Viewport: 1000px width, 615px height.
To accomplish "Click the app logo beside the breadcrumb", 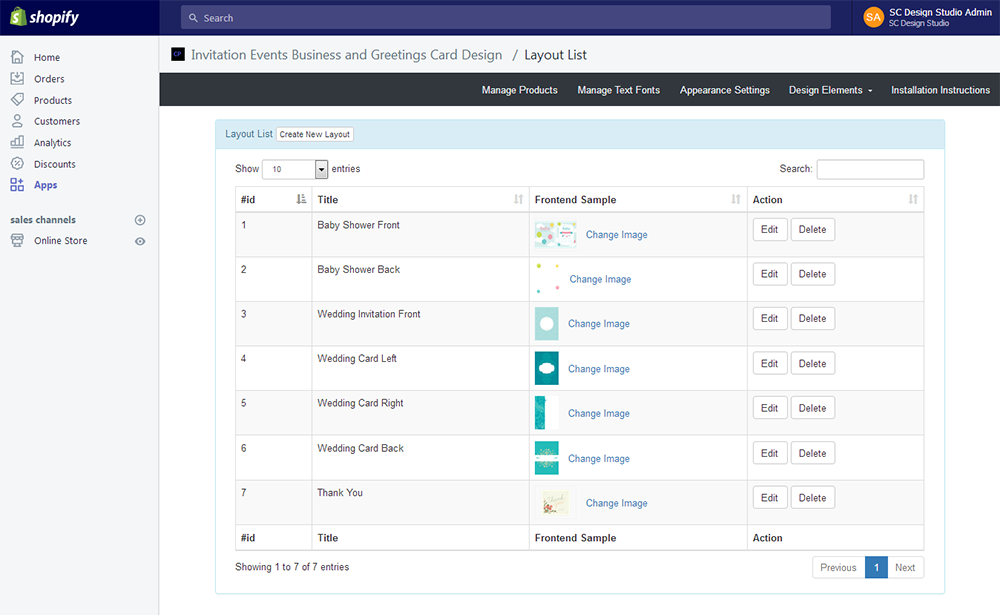I will 178,54.
